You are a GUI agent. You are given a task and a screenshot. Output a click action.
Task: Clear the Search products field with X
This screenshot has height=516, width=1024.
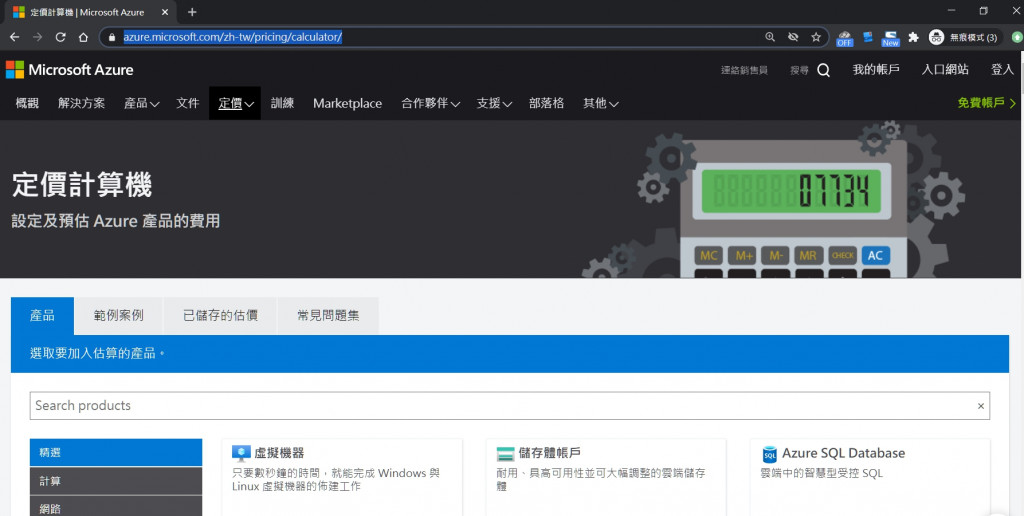[x=980, y=406]
